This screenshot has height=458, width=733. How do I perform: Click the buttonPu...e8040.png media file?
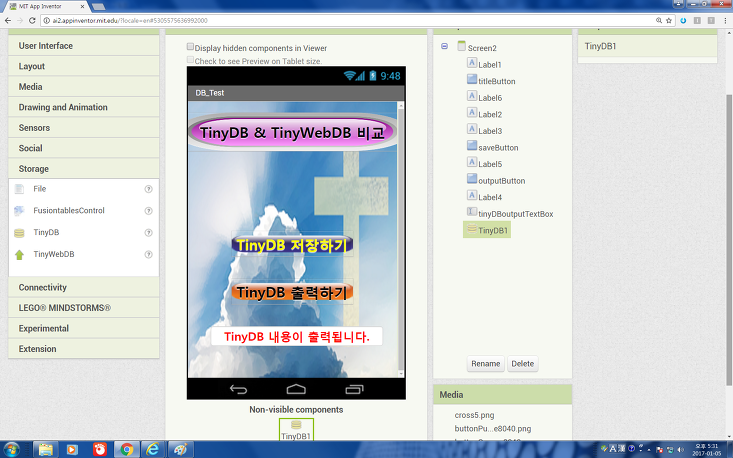[x=493, y=429]
